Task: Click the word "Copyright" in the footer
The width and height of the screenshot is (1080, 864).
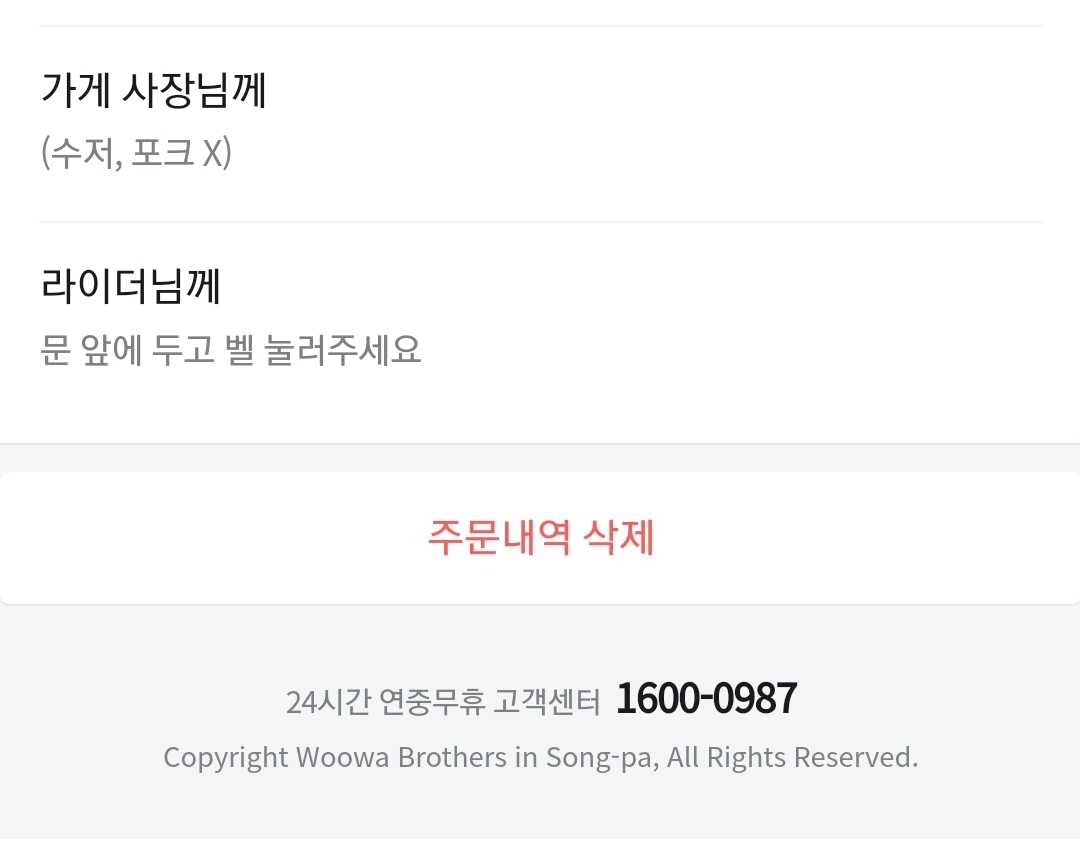Action: 226,758
